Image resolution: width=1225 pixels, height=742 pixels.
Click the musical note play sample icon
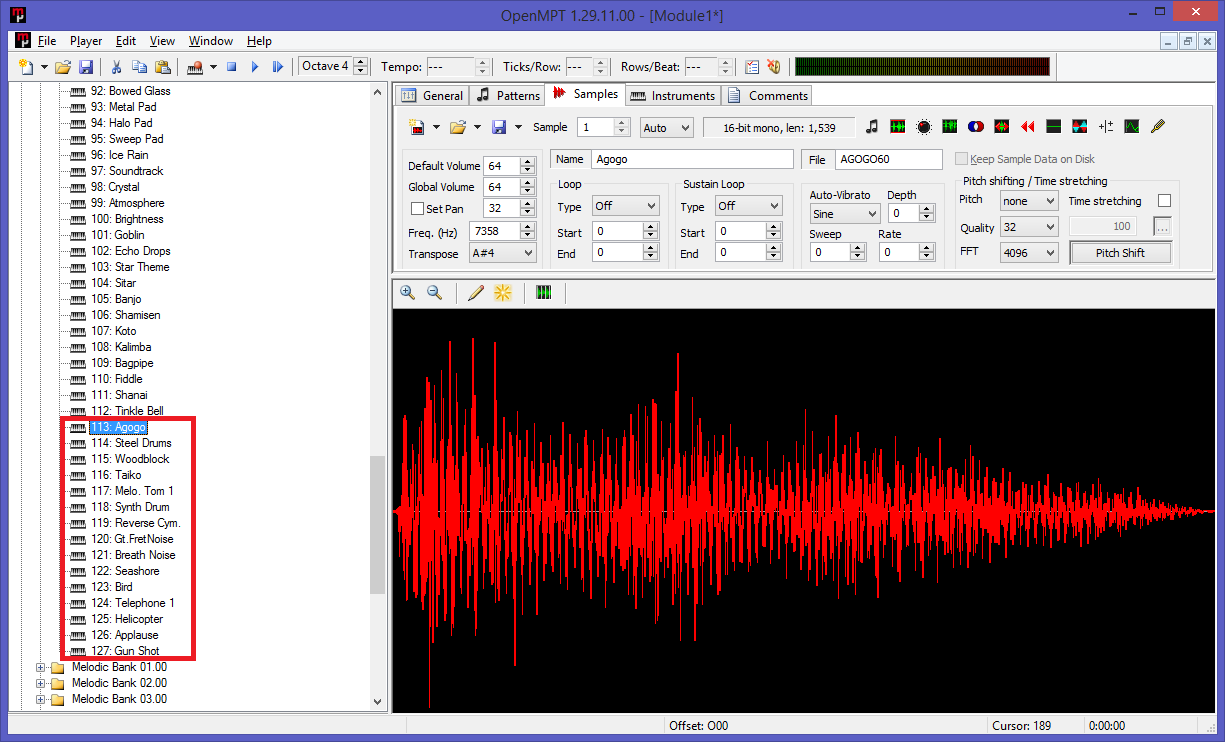(872, 127)
